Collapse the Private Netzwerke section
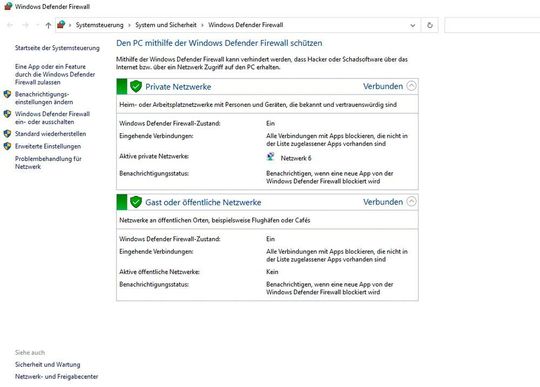Image resolution: width=540 pixels, height=387 pixels. click(x=411, y=86)
